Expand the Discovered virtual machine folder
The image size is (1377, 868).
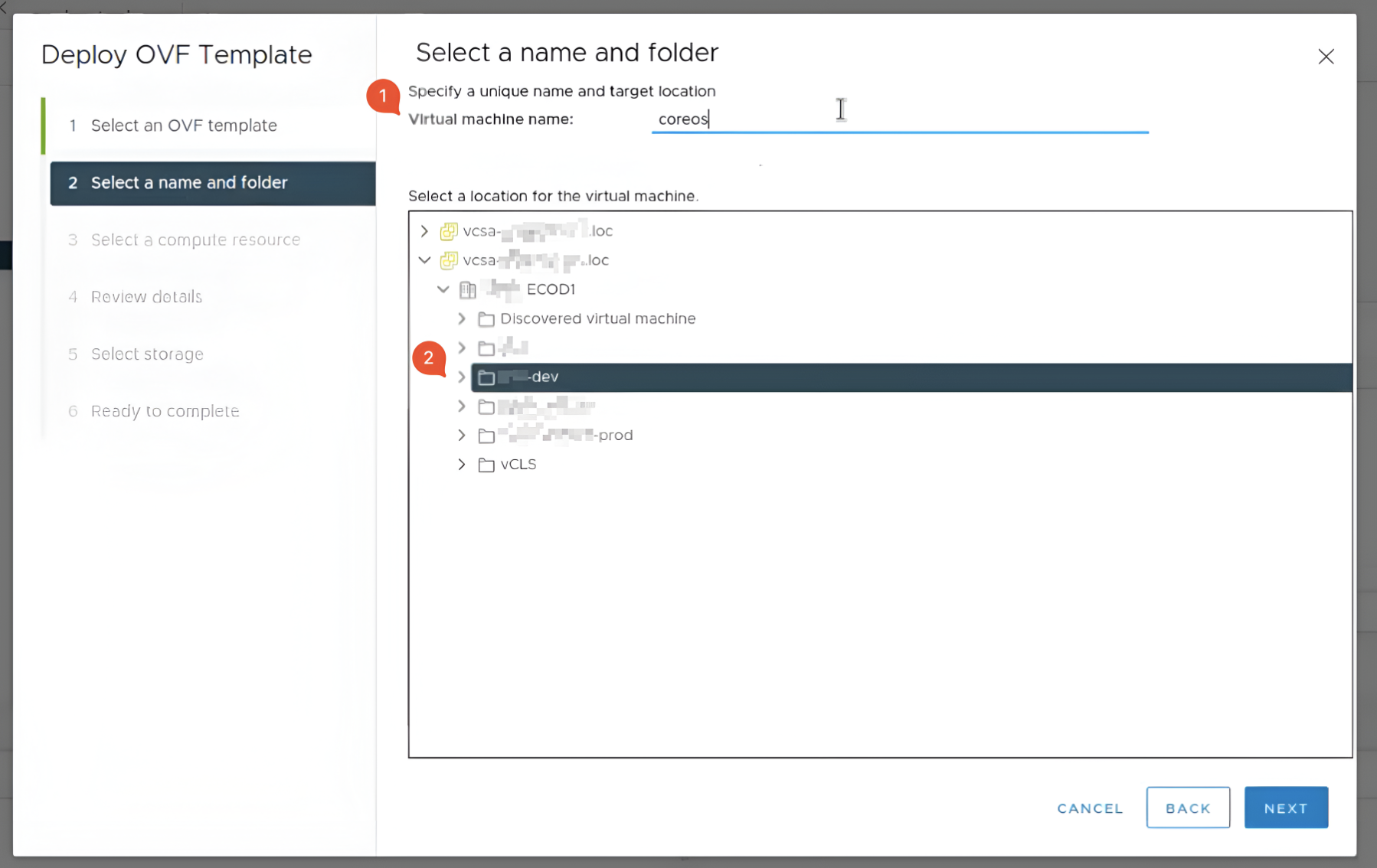pyautogui.click(x=462, y=318)
